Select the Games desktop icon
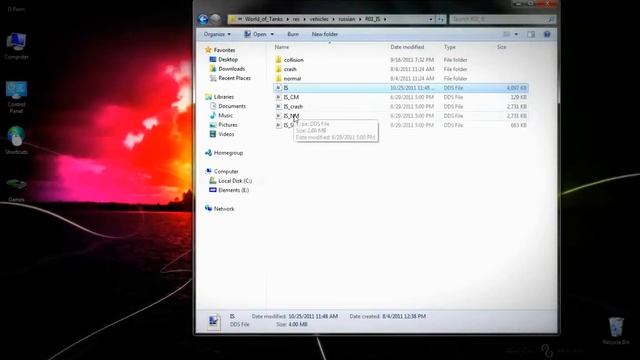 click(x=16, y=189)
